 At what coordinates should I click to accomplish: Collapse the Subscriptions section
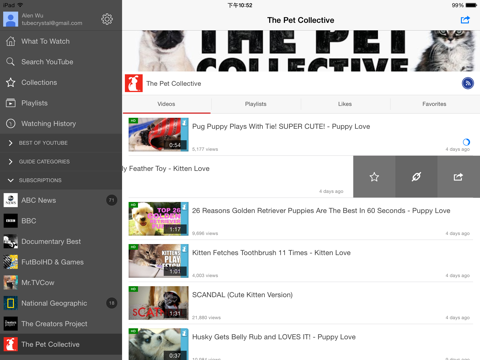[x=61, y=180]
